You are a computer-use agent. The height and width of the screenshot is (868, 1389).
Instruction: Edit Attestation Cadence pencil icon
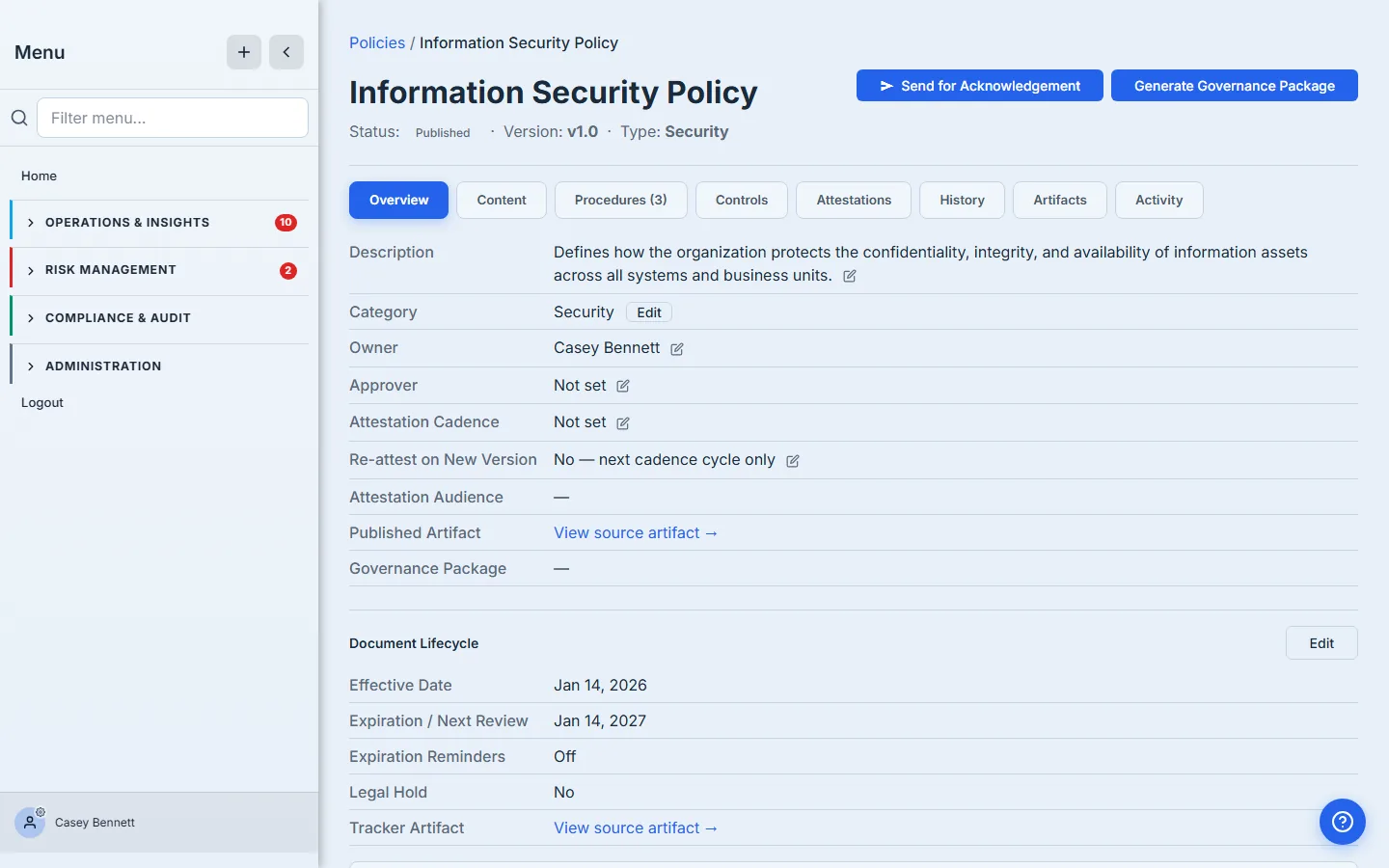click(623, 423)
